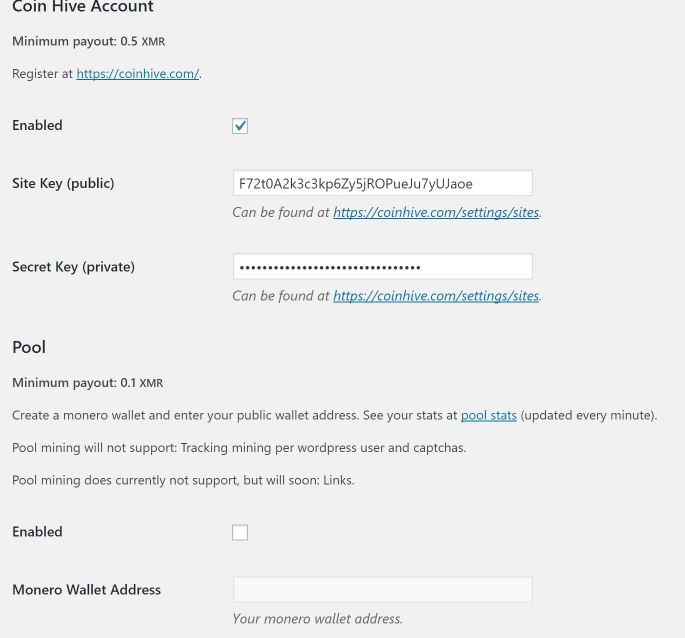Click the Monero Wallet Address label
Image resolution: width=685 pixels, height=638 pixels.
(86, 589)
